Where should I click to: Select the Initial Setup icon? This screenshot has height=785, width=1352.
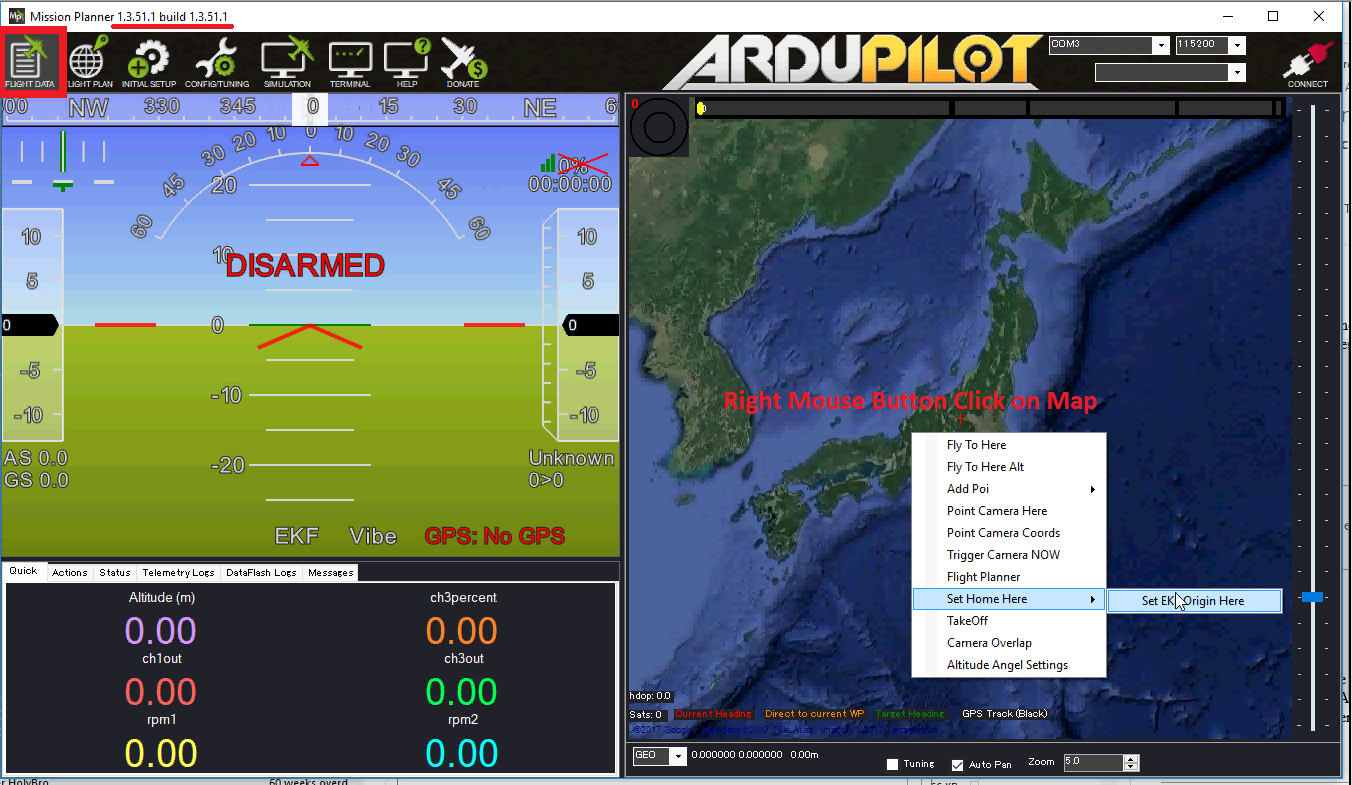148,61
